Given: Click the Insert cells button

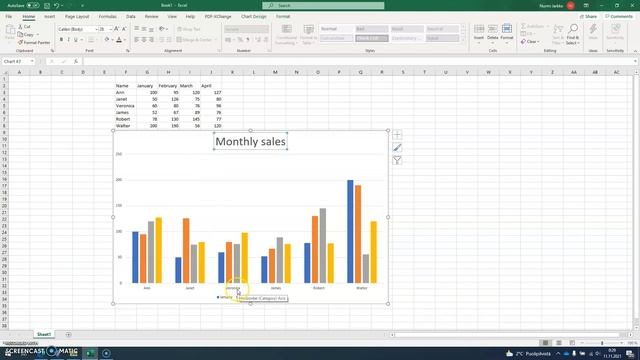Looking at the screenshot, I should click(x=479, y=33).
